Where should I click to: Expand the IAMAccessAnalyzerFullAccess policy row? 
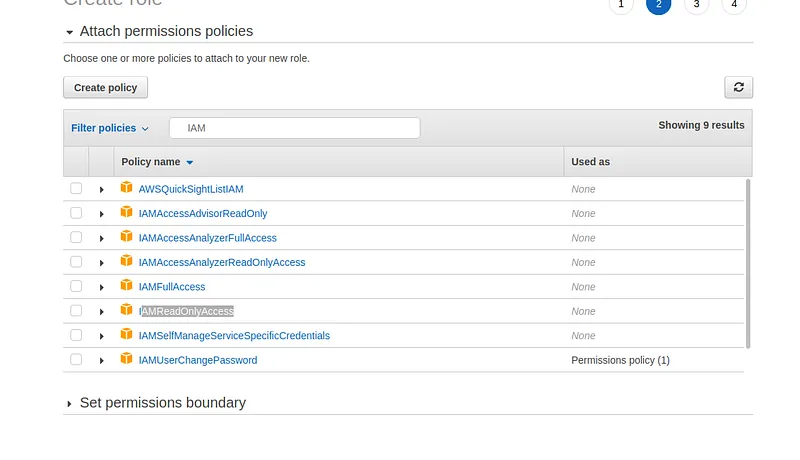[102, 239]
